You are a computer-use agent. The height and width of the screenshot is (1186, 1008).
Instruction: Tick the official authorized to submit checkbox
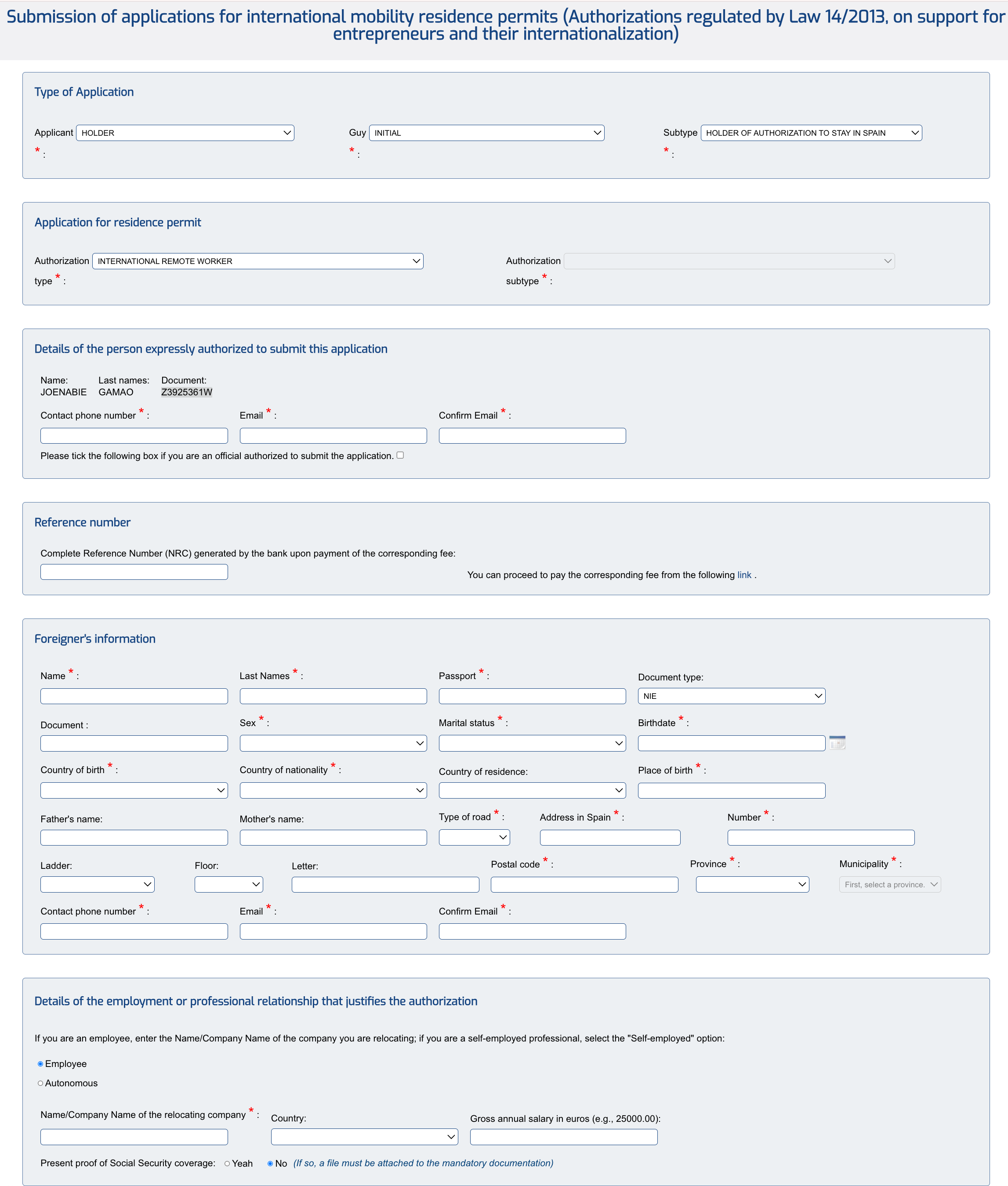point(400,456)
